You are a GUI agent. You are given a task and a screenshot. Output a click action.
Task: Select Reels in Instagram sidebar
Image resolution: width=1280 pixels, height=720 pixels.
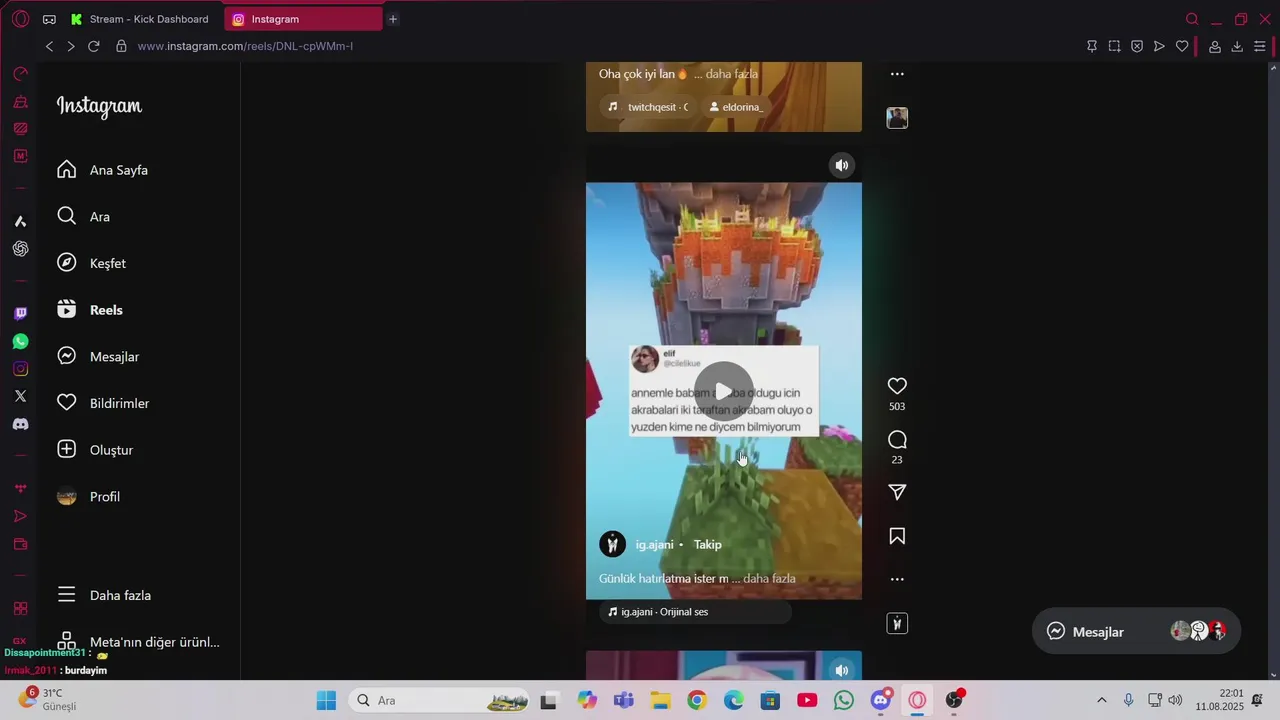coord(90,310)
